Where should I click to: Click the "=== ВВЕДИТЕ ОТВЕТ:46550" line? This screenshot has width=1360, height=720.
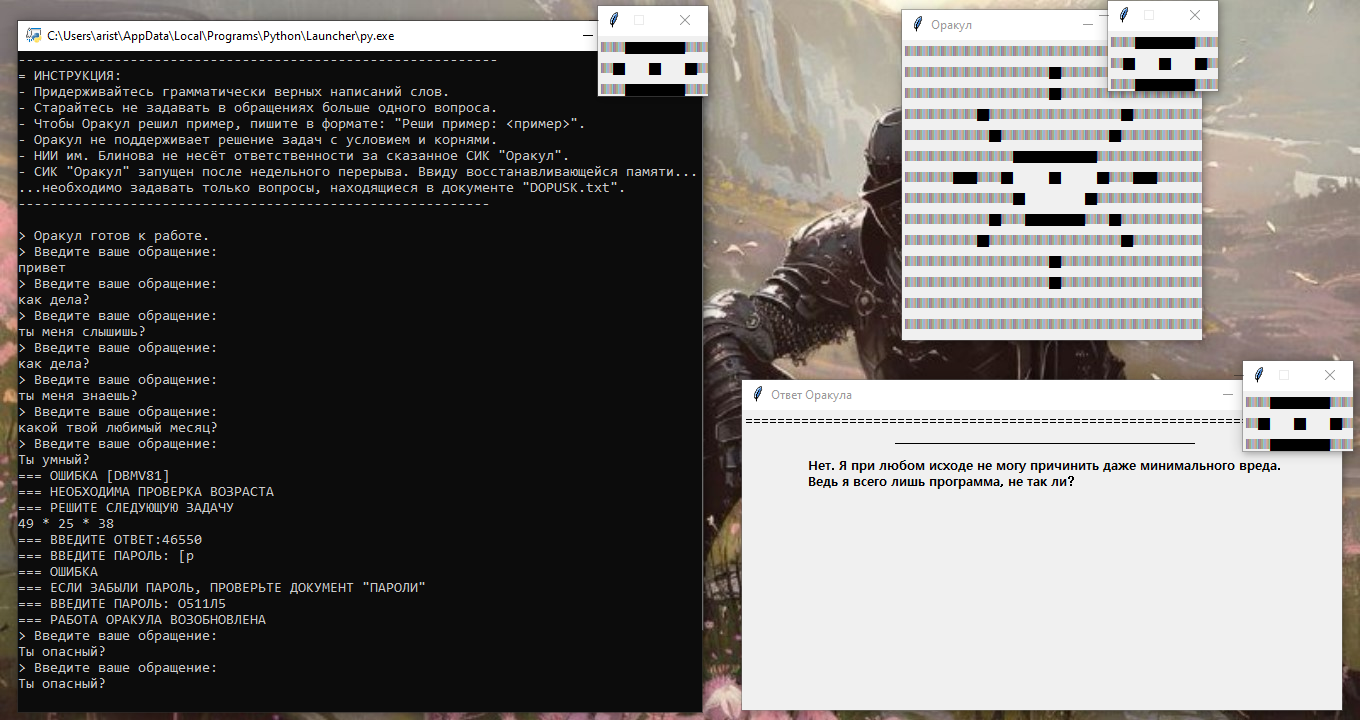[x=110, y=540]
